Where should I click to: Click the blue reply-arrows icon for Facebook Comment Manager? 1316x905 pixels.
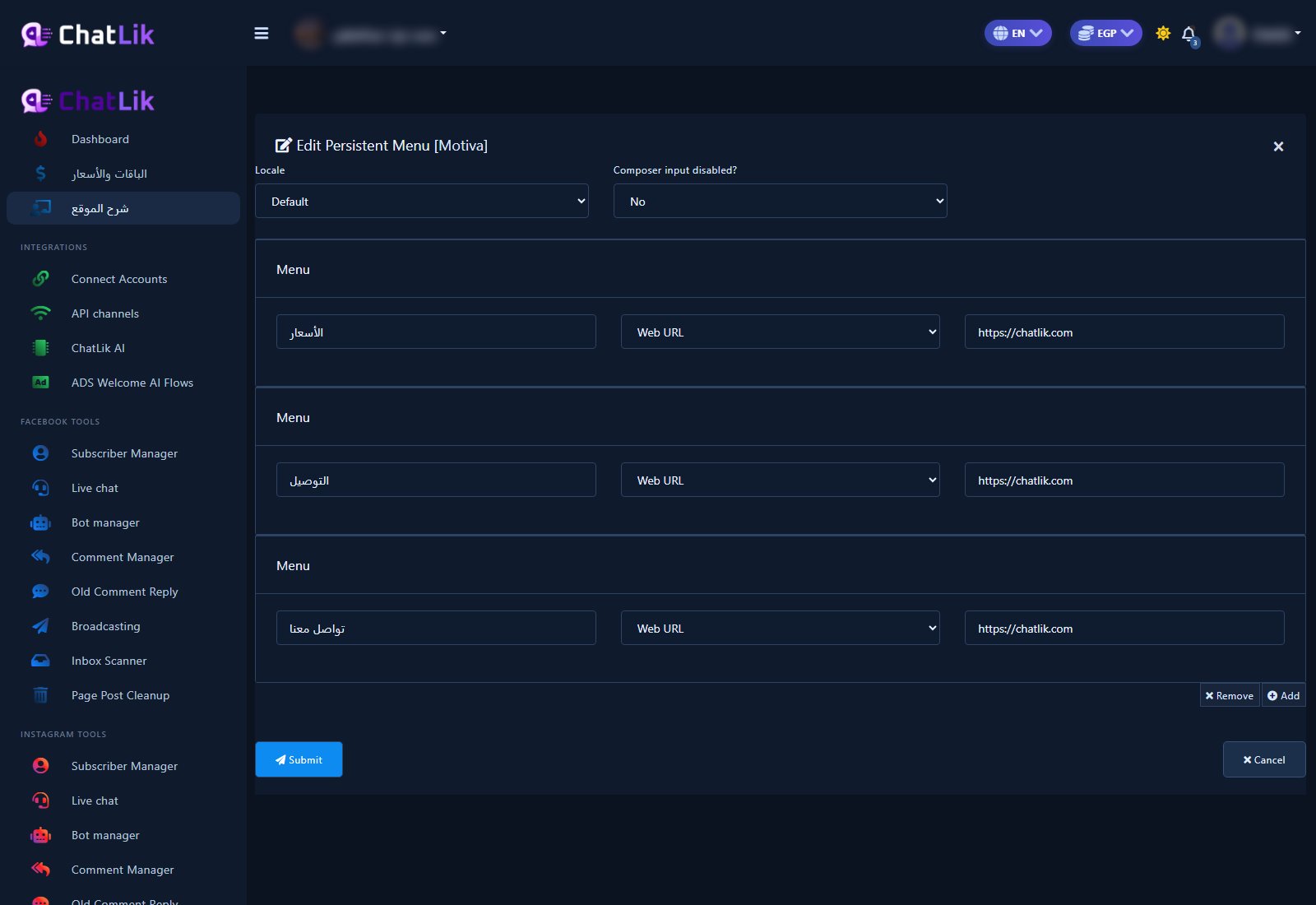click(x=40, y=557)
